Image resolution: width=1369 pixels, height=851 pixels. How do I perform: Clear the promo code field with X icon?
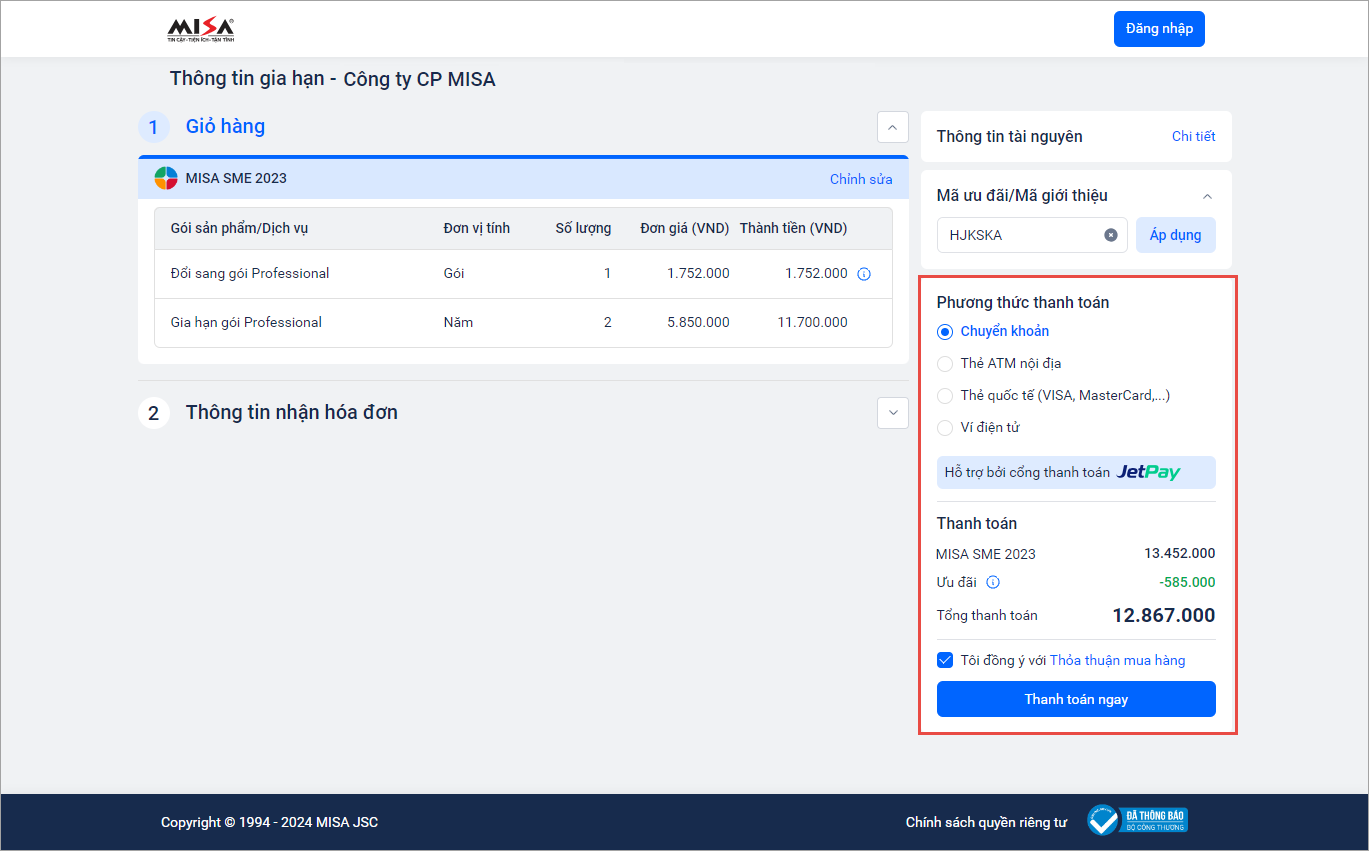pos(1110,235)
